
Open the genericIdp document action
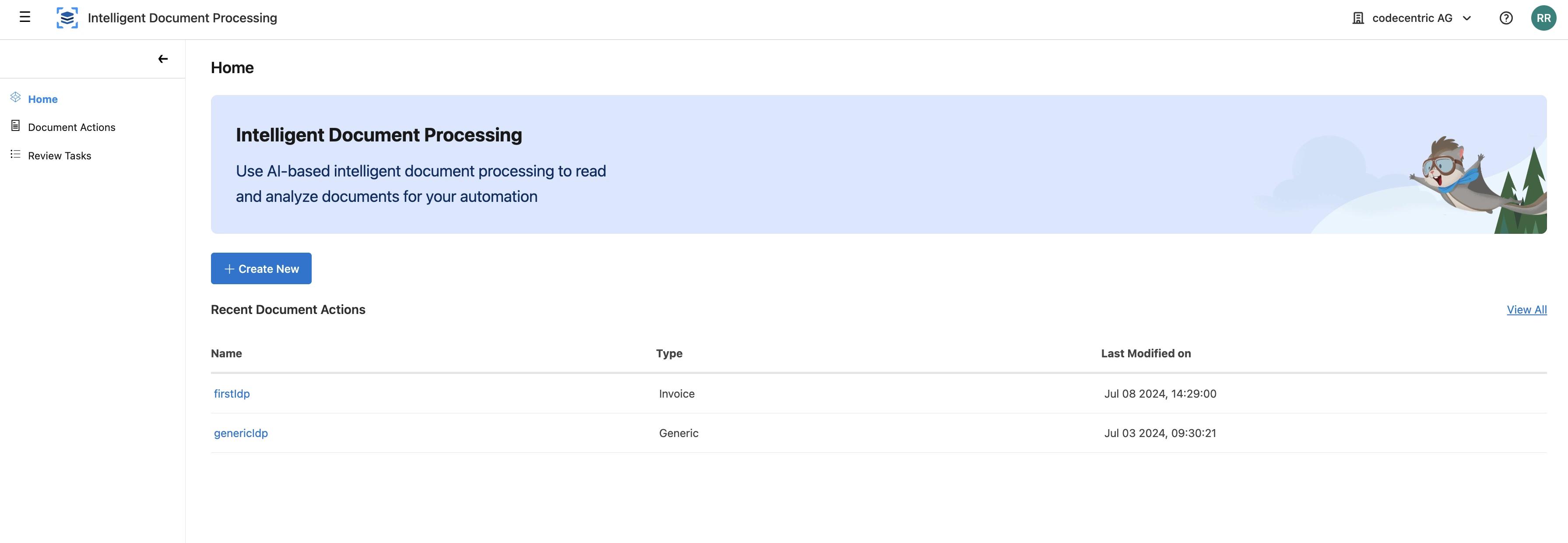241,434
